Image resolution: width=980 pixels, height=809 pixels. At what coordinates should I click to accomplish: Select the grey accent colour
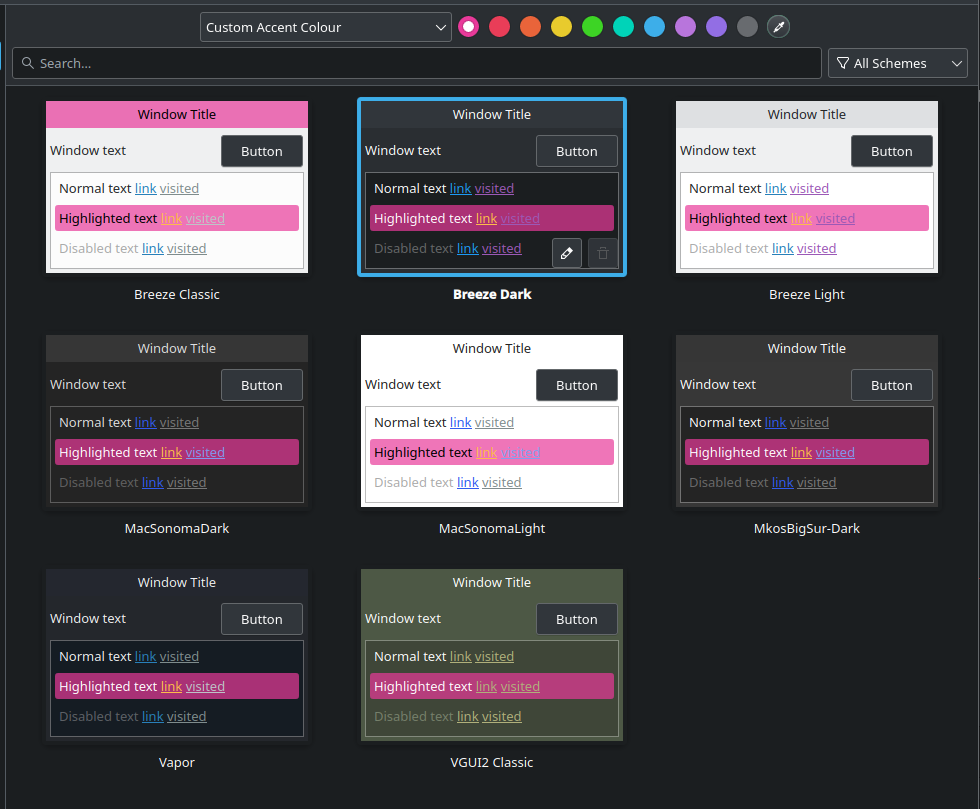(748, 27)
